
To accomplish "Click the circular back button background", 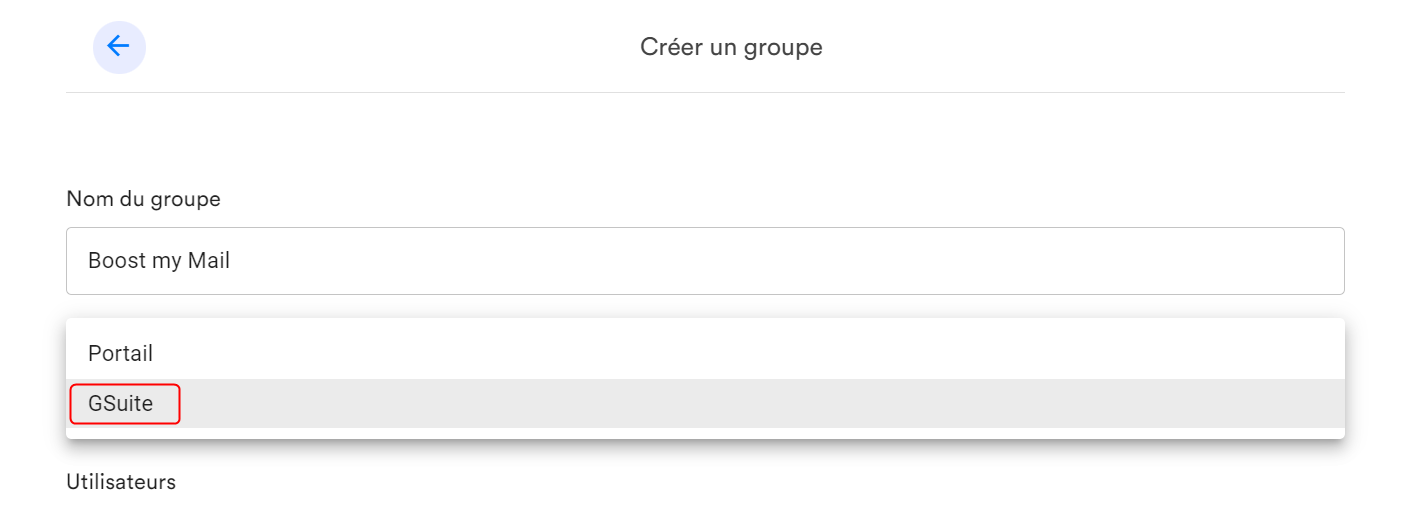I will pyautogui.click(x=134, y=60).
